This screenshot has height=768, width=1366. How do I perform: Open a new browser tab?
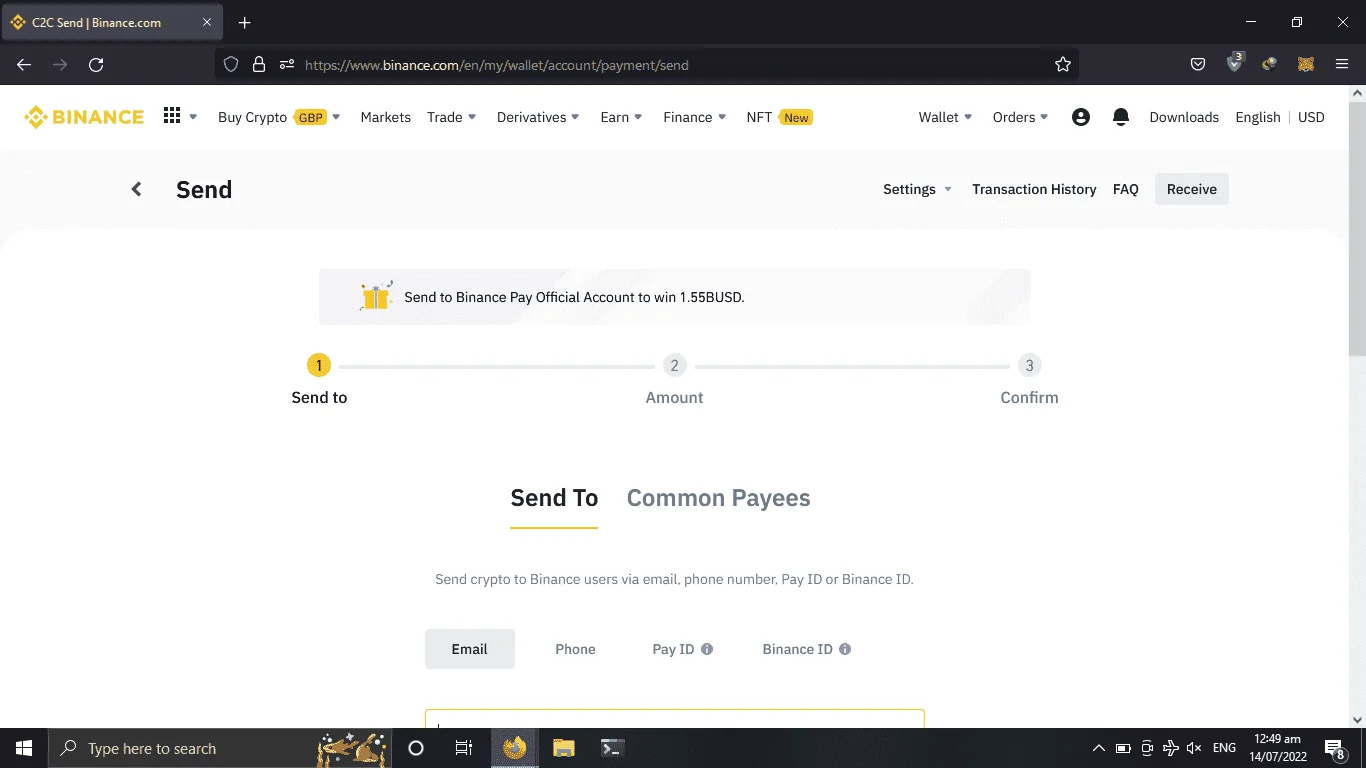tap(245, 23)
